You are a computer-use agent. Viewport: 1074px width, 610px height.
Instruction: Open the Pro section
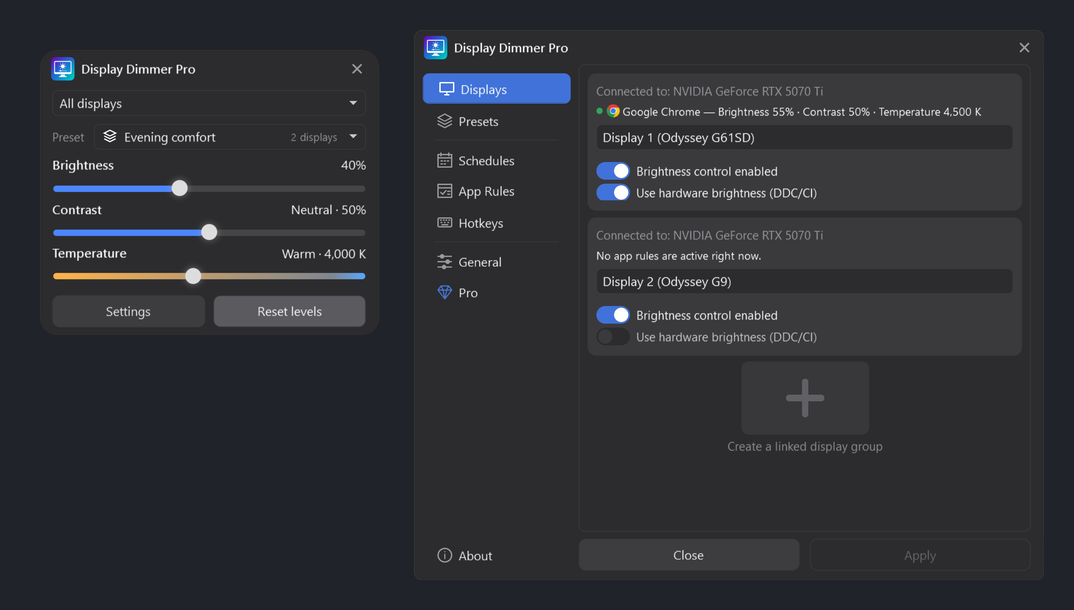[497, 292]
